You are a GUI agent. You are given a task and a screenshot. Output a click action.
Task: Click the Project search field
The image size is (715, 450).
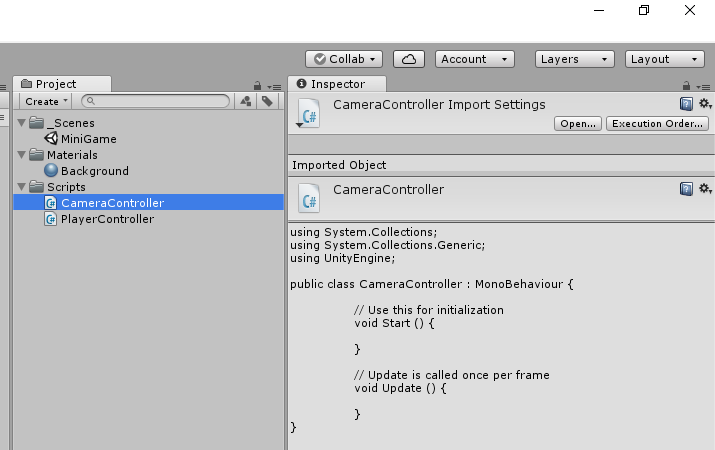pos(155,101)
